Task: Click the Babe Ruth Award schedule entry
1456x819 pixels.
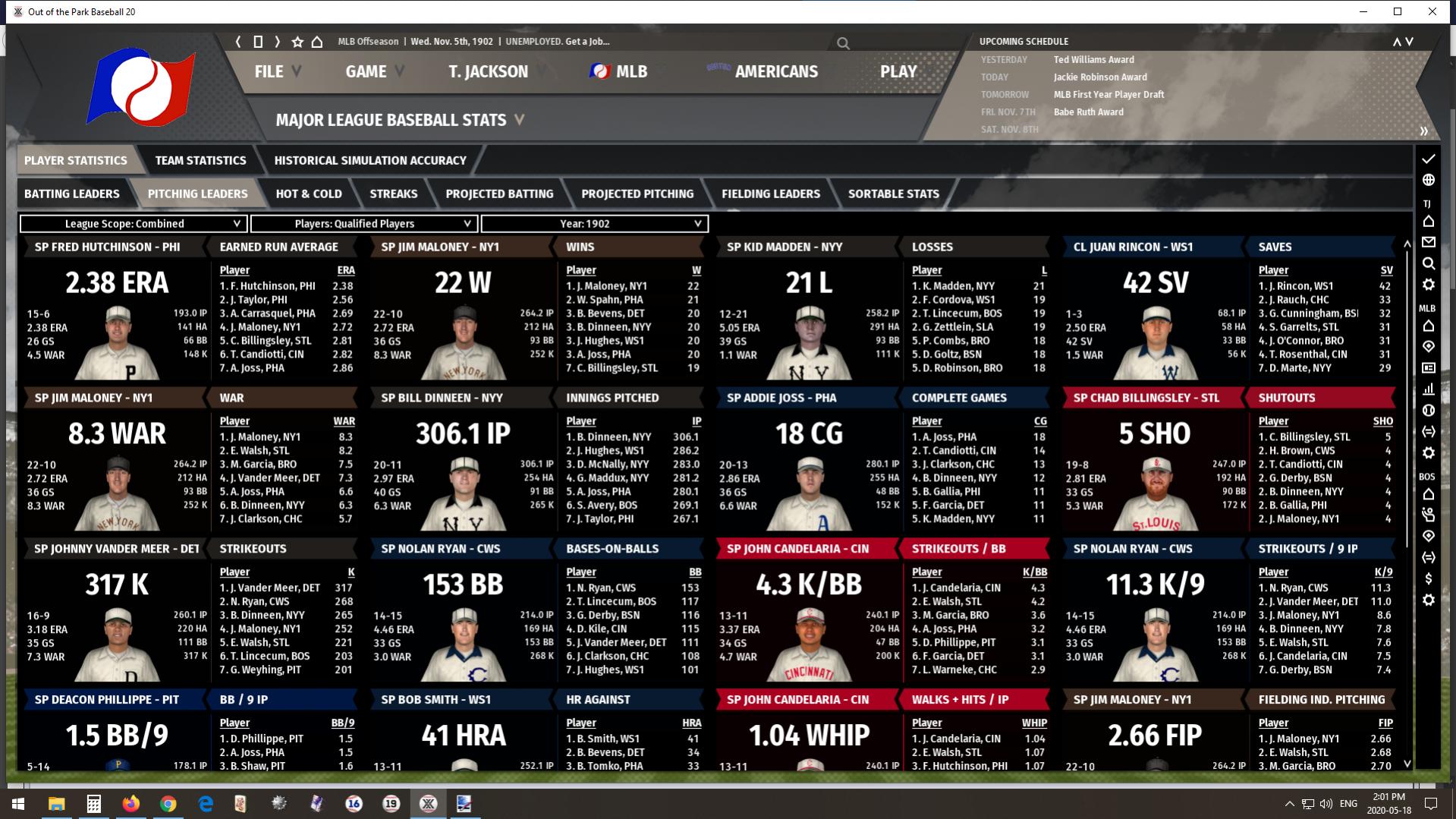Action: 1089,112
